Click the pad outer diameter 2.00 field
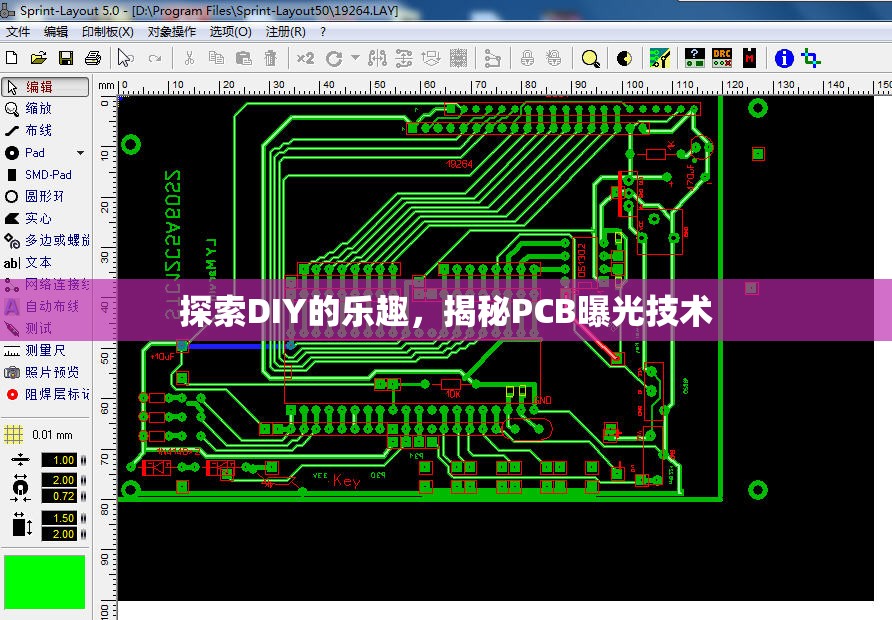892x620 pixels. (59, 480)
